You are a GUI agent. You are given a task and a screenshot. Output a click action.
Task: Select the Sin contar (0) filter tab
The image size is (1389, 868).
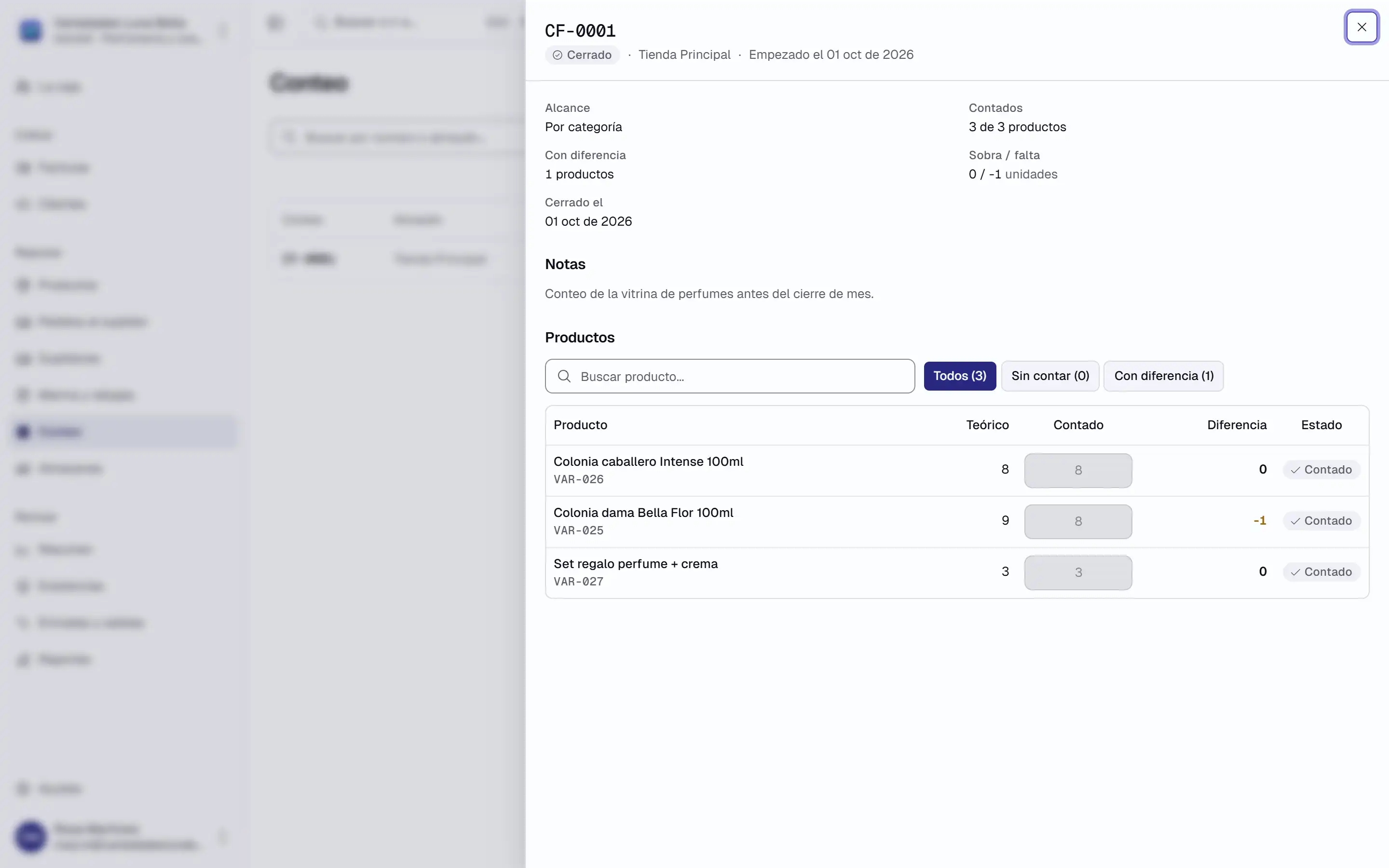1050,376
